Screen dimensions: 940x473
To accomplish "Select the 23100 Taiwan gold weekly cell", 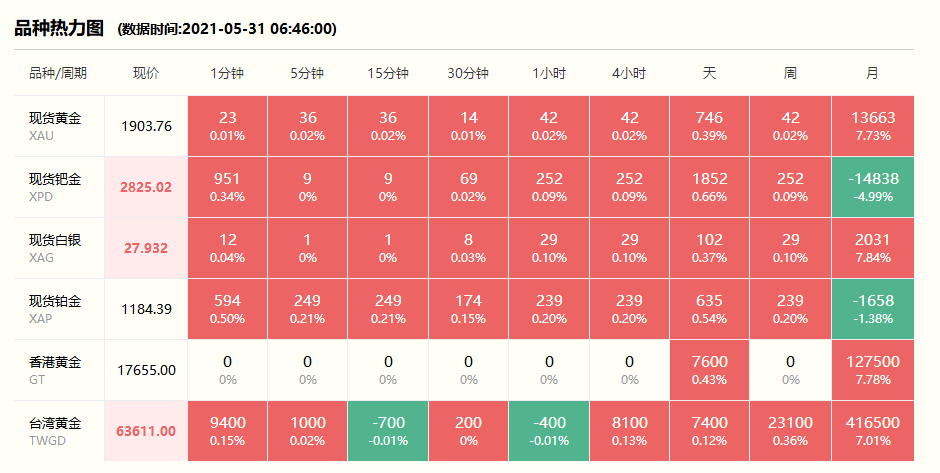I will coord(790,431).
